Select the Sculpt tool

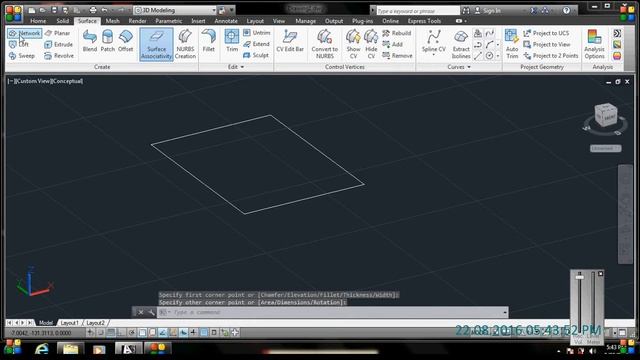tap(256, 55)
